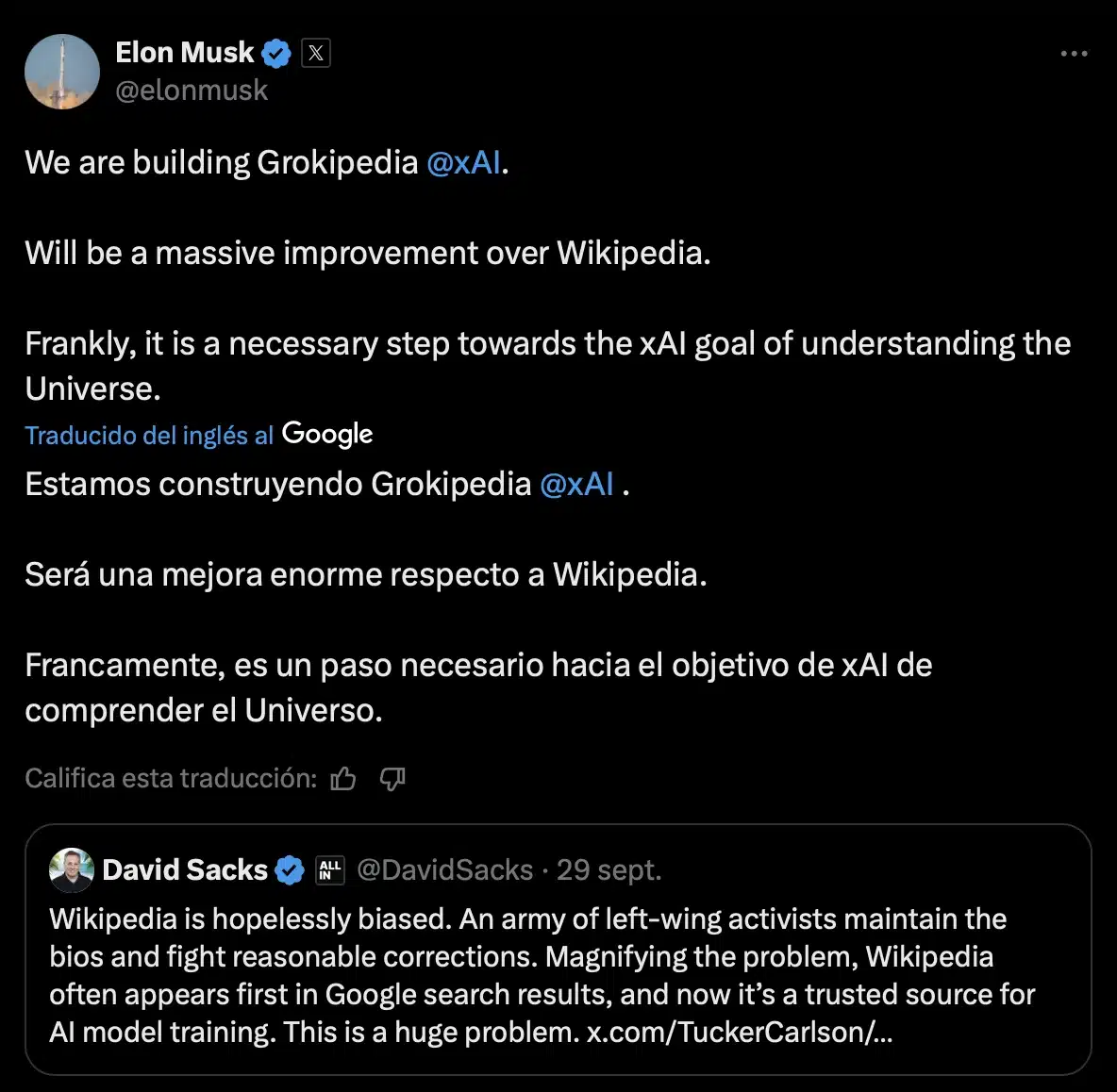Click the @DavidSacks handle
This screenshot has width=1117, height=1092.
pyautogui.click(x=444, y=869)
